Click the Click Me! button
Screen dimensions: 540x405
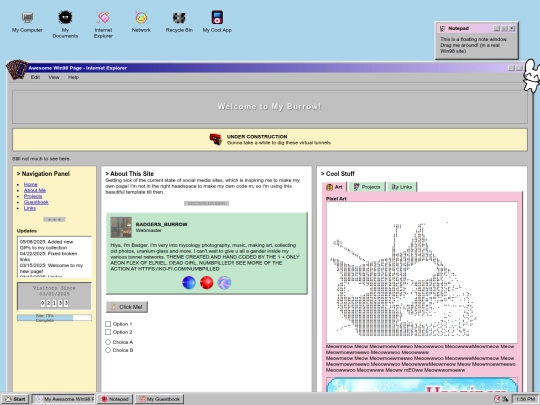click(127, 307)
